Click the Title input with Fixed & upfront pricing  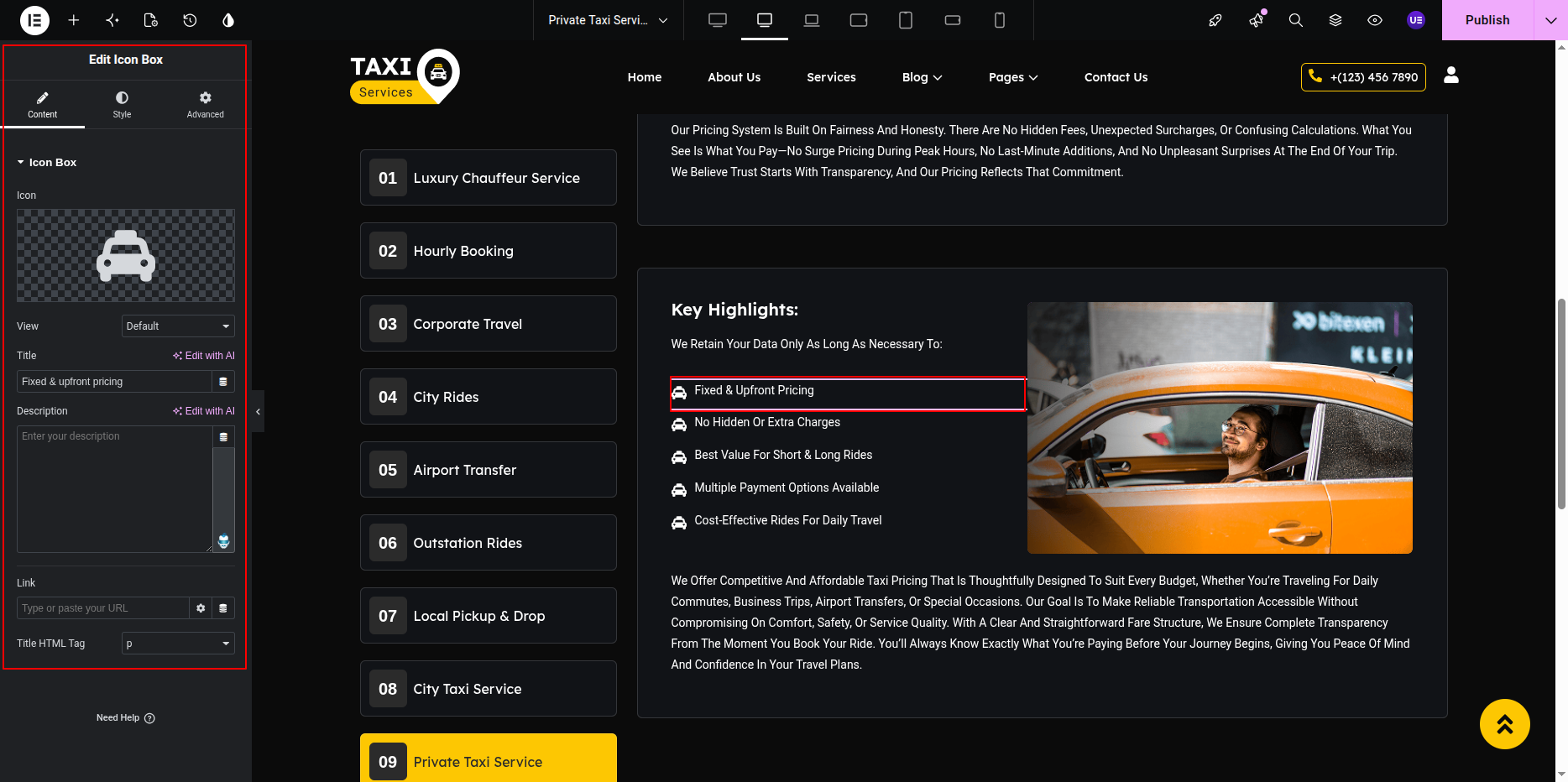(x=114, y=382)
